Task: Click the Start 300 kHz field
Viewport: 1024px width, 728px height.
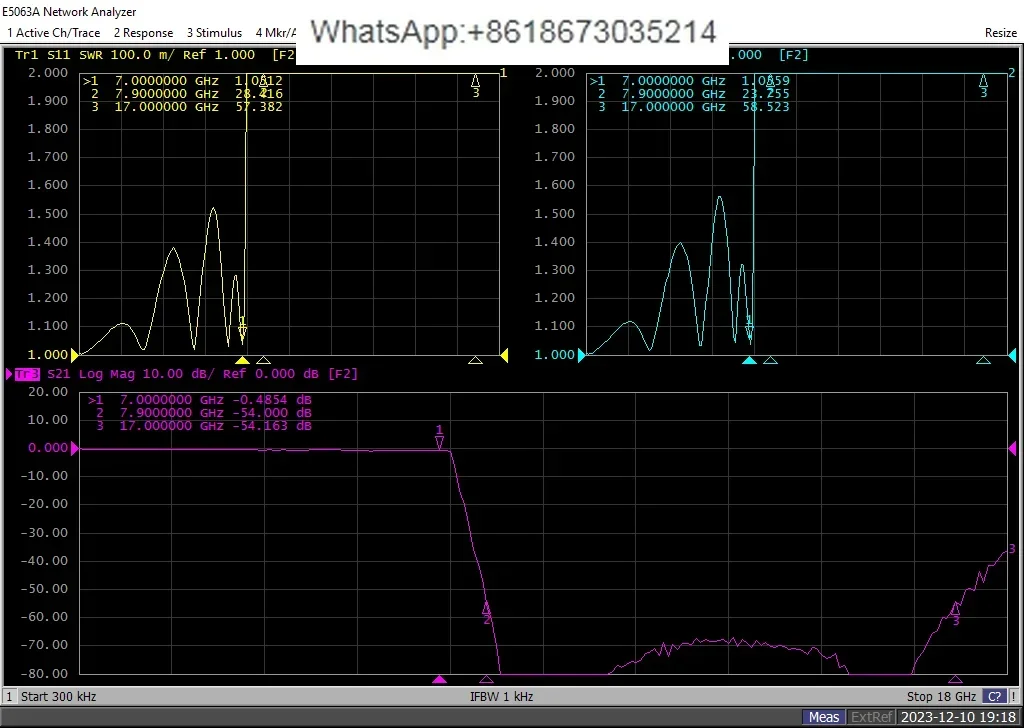Action: [x=58, y=696]
